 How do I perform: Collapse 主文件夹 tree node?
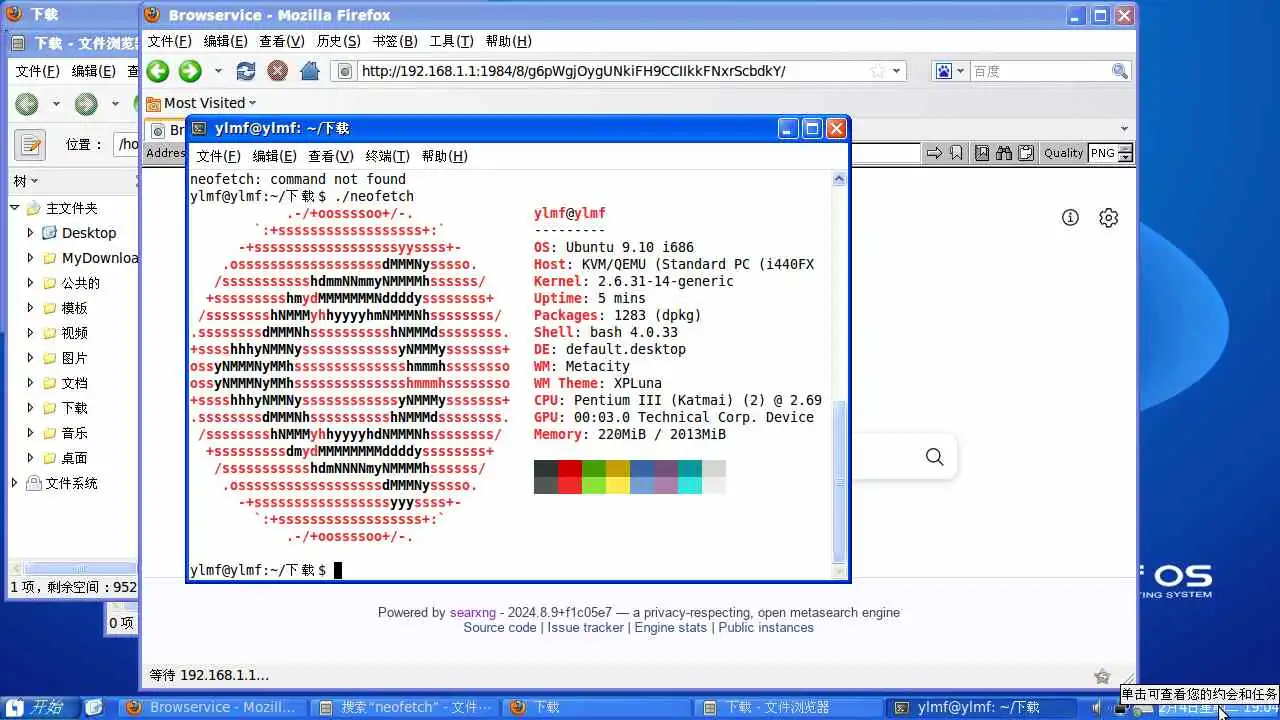click(x=15, y=208)
